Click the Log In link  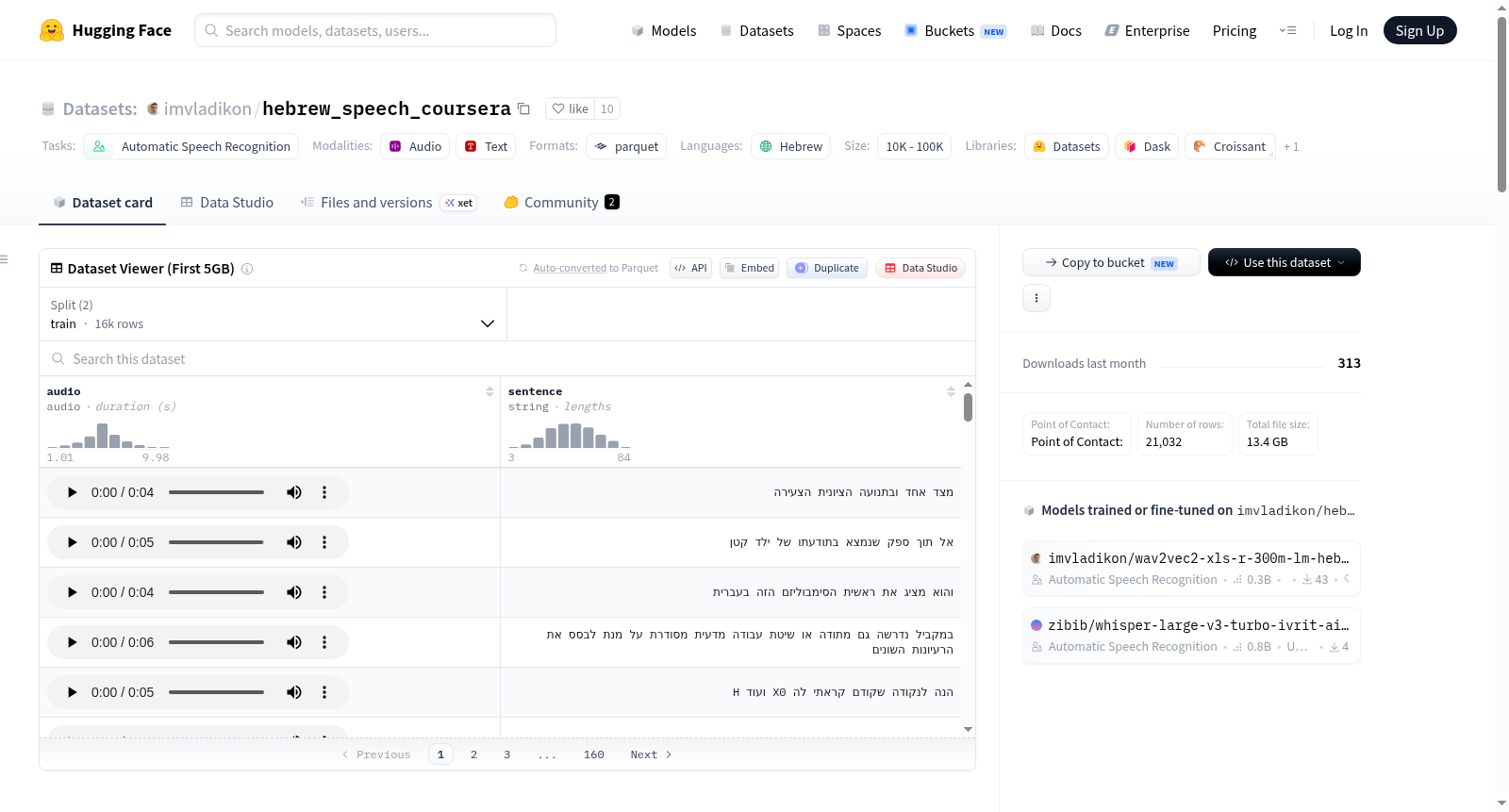click(1349, 30)
